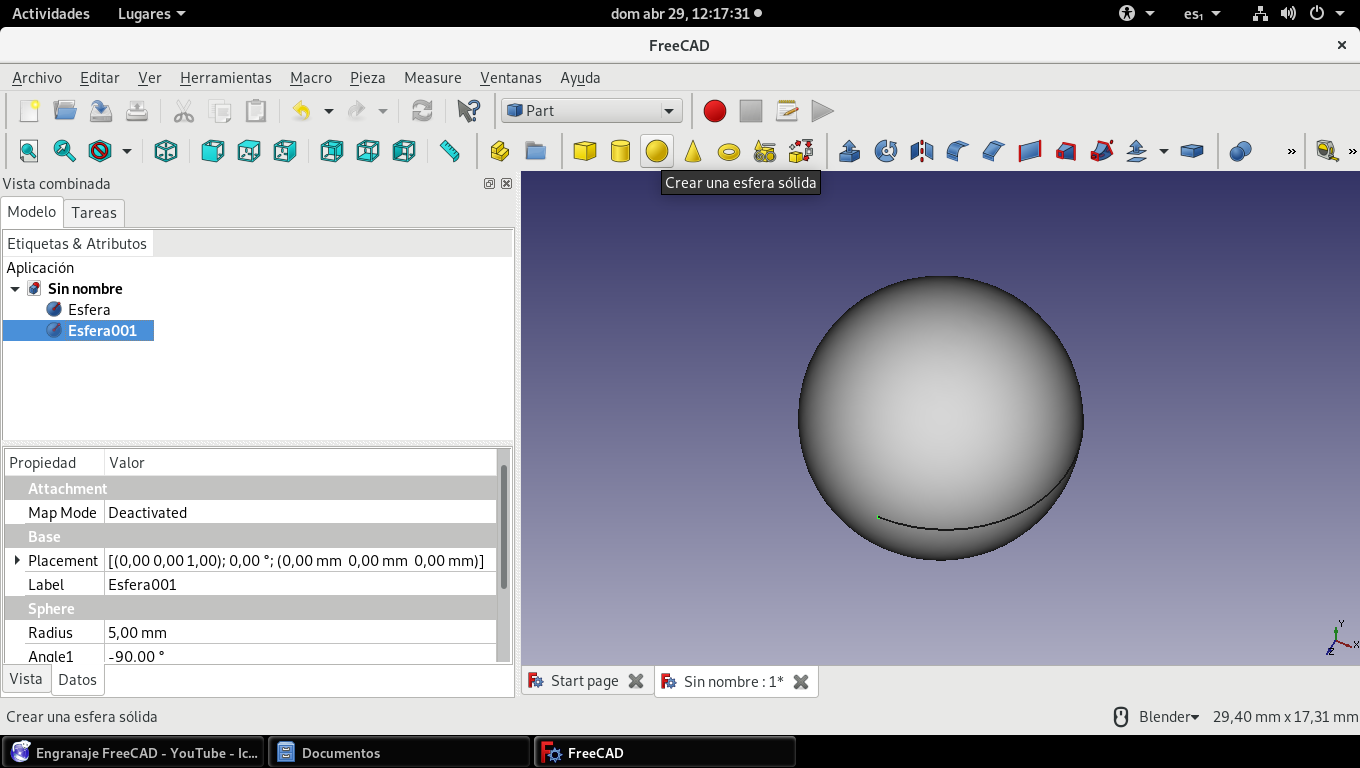Open the macro editor notepad icon
Screen dimensions: 1360x768
[x=787, y=111]
